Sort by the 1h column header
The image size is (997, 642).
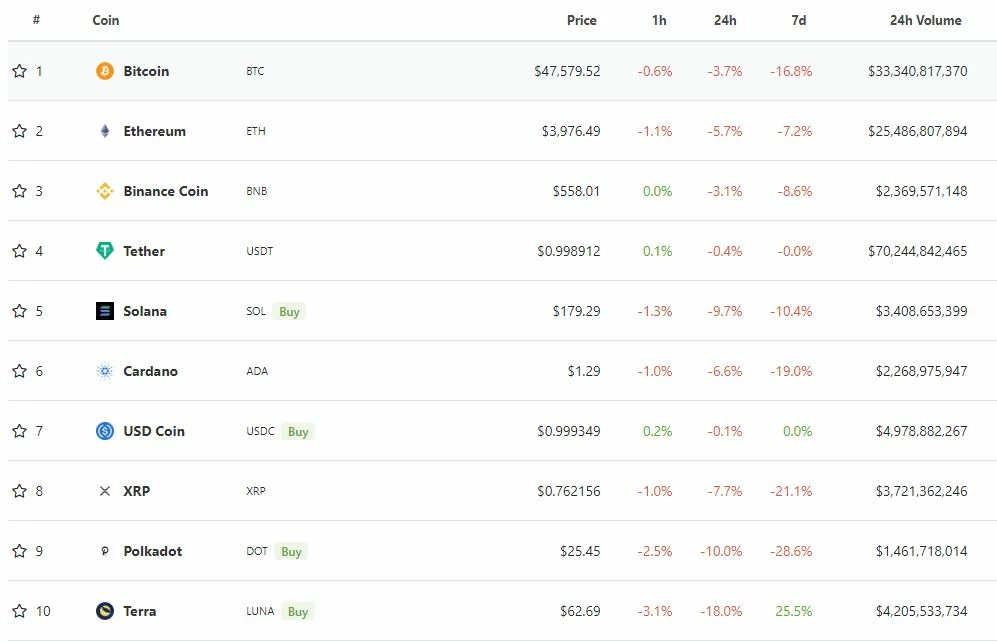pyautogui.click(x=659, y=20)
